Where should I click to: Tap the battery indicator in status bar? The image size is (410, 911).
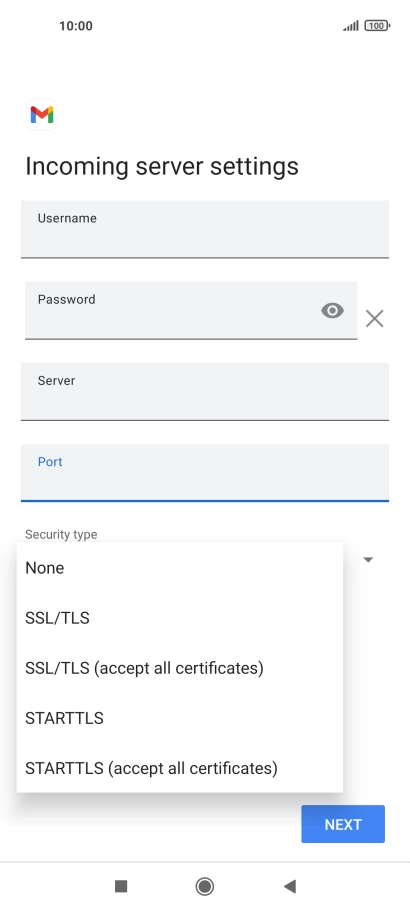pos(377,26)
